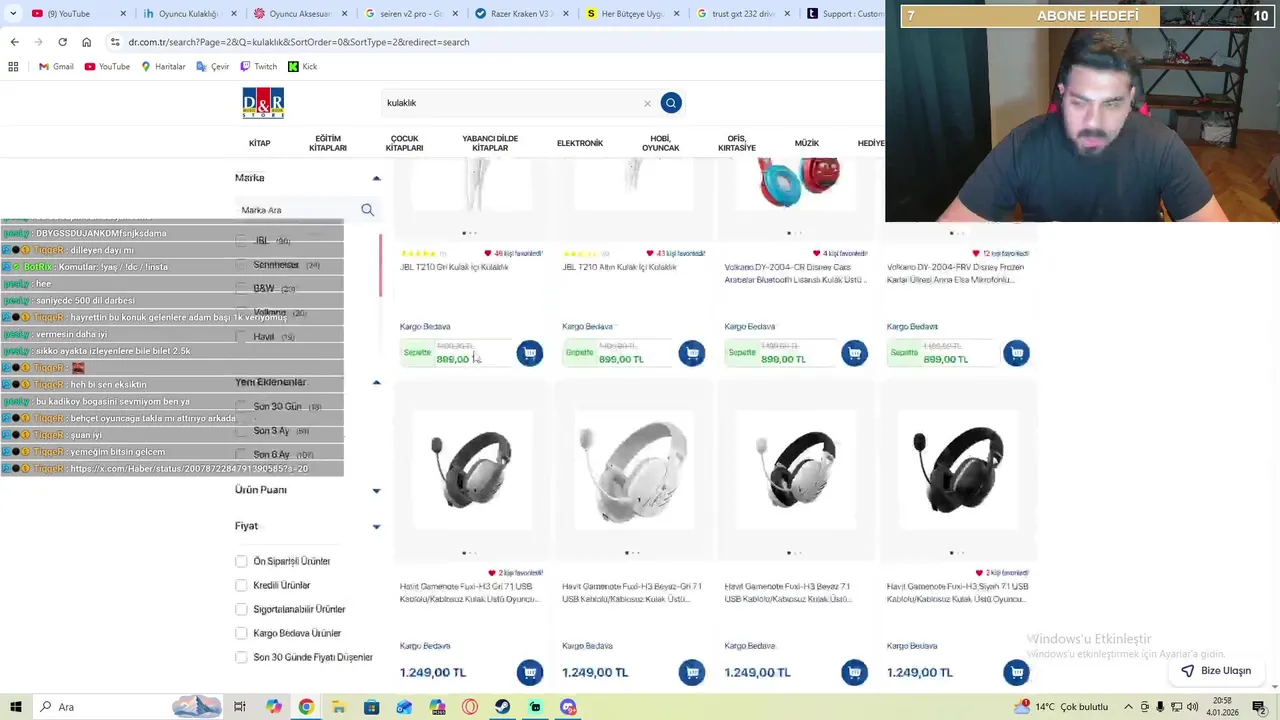This screenshot has height=720, width=1280.
Task: Open Haritalar bookmark
Action: pos(163,66)
